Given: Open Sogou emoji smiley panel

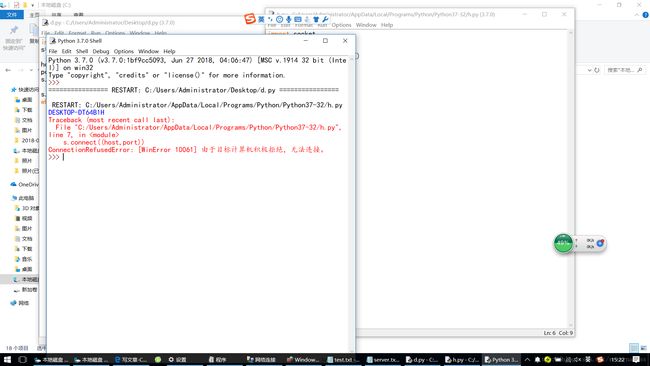Looking at the screenshot, I should [x=279, y=19].
